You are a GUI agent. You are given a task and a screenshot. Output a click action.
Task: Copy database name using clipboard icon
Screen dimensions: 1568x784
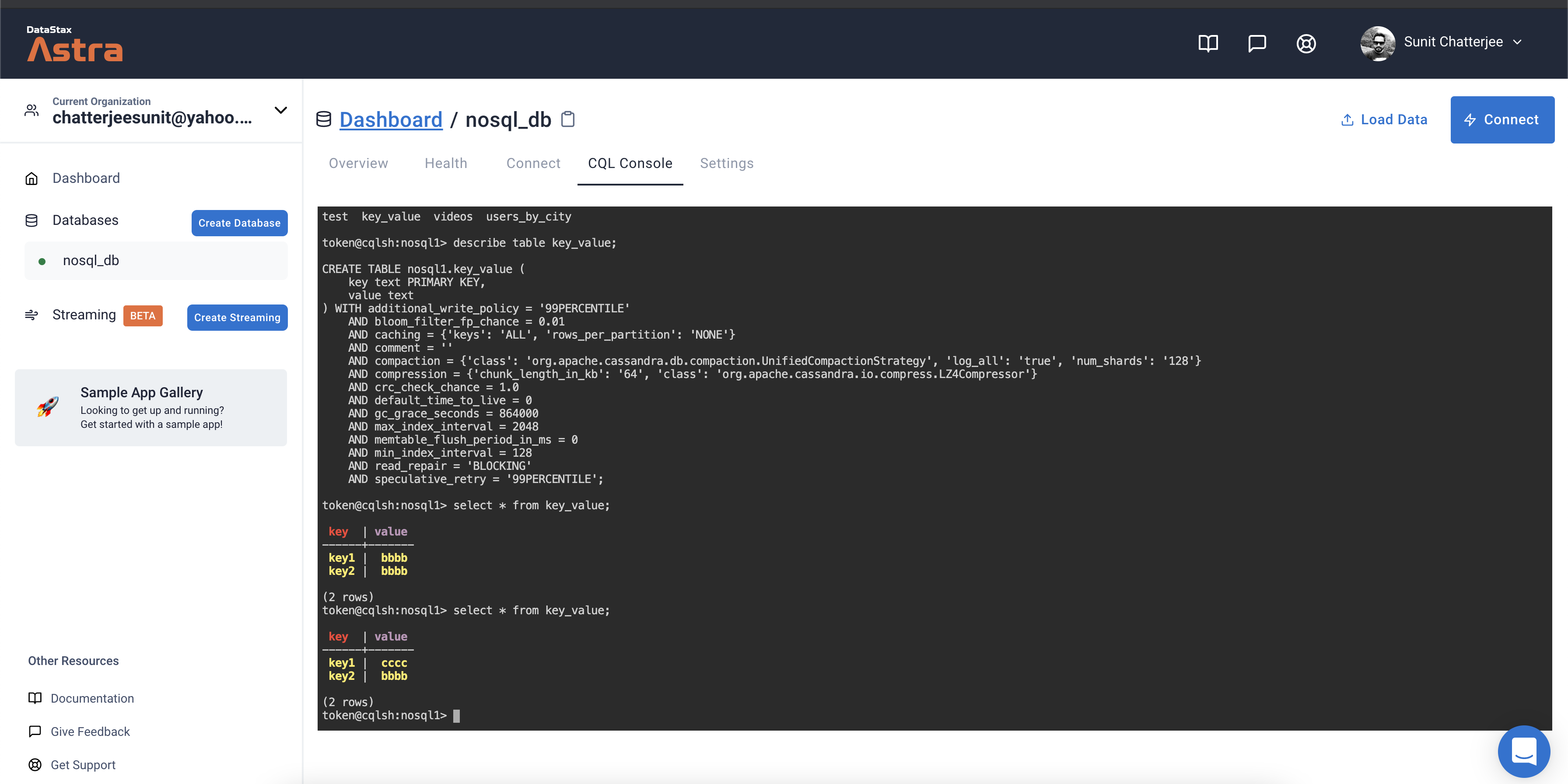coord(568,119)
